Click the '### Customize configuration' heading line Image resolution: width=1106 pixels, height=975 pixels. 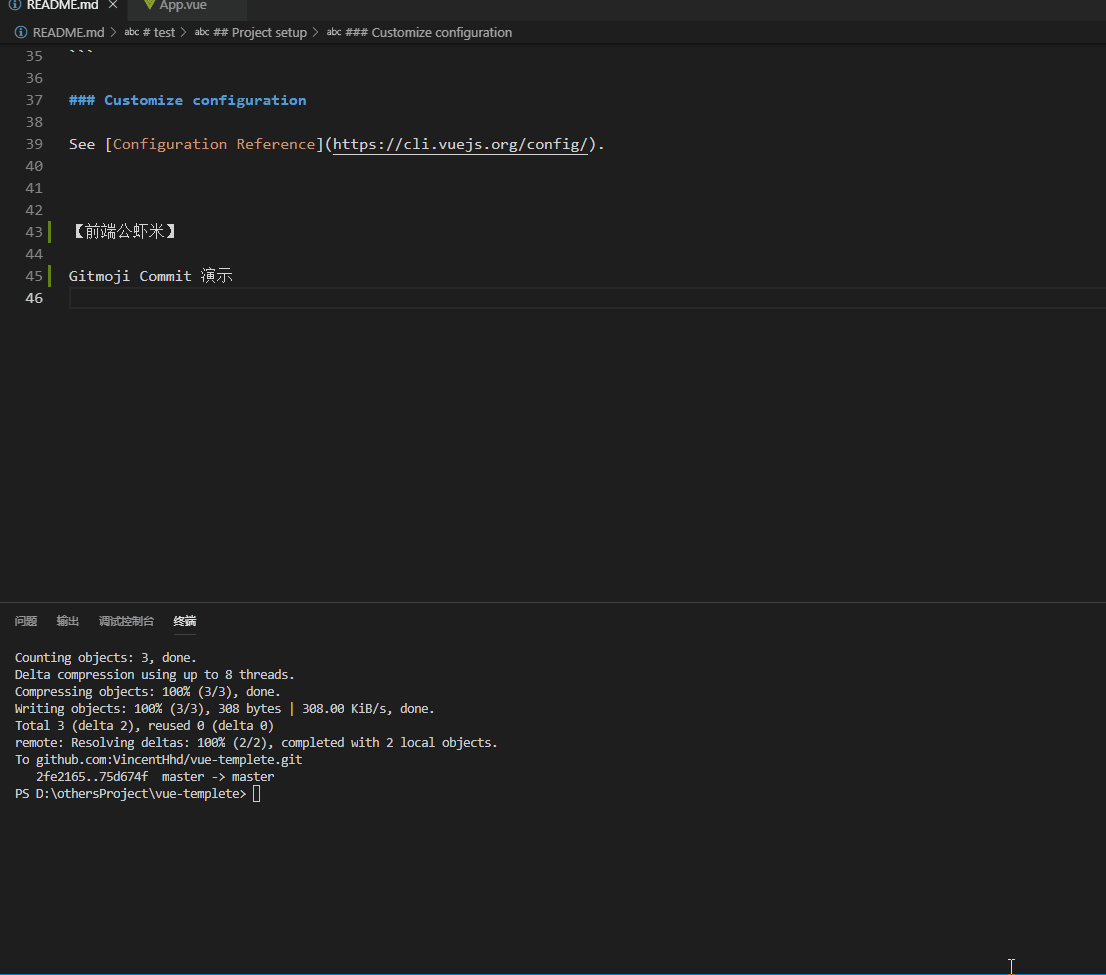[x=188, y=100]
